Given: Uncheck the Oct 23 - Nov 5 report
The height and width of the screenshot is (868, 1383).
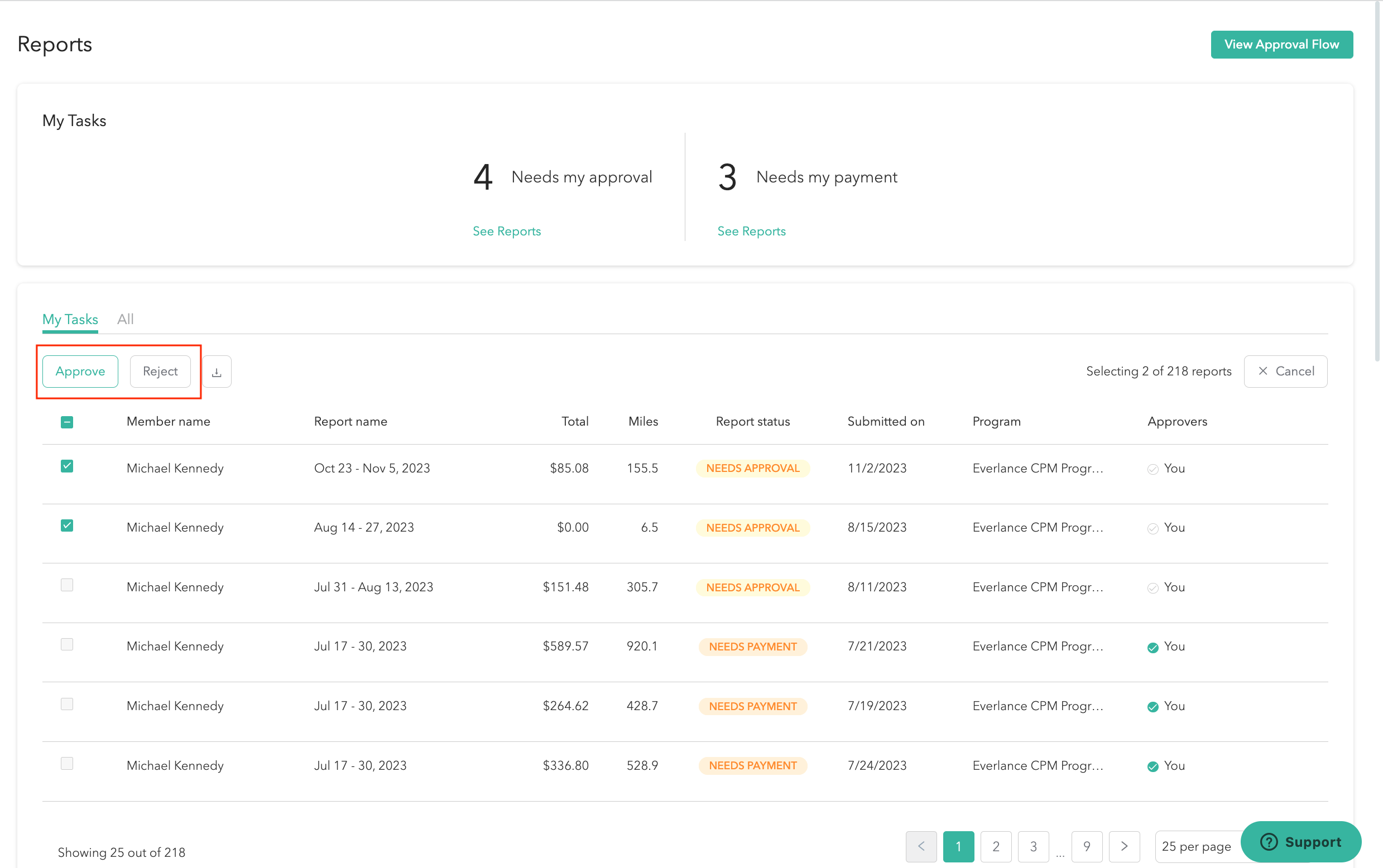Looking at the screenshot, I should (x=66, y=466).
